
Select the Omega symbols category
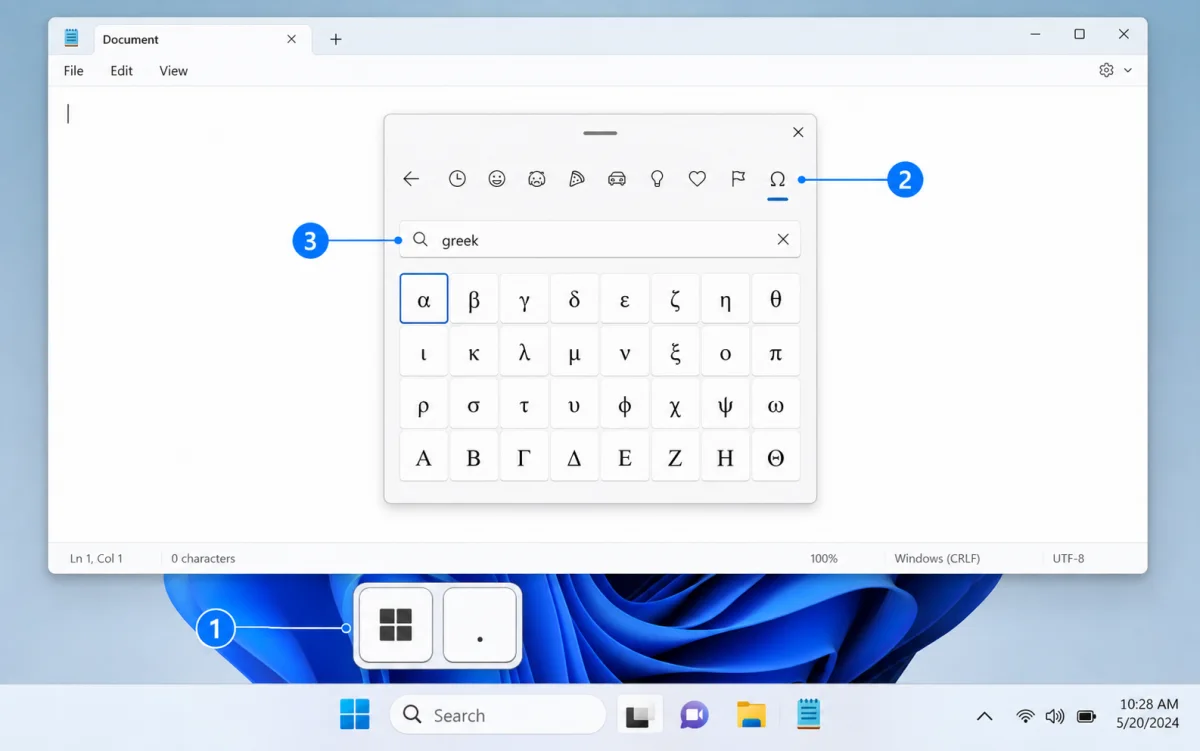(x=777, y=179)
